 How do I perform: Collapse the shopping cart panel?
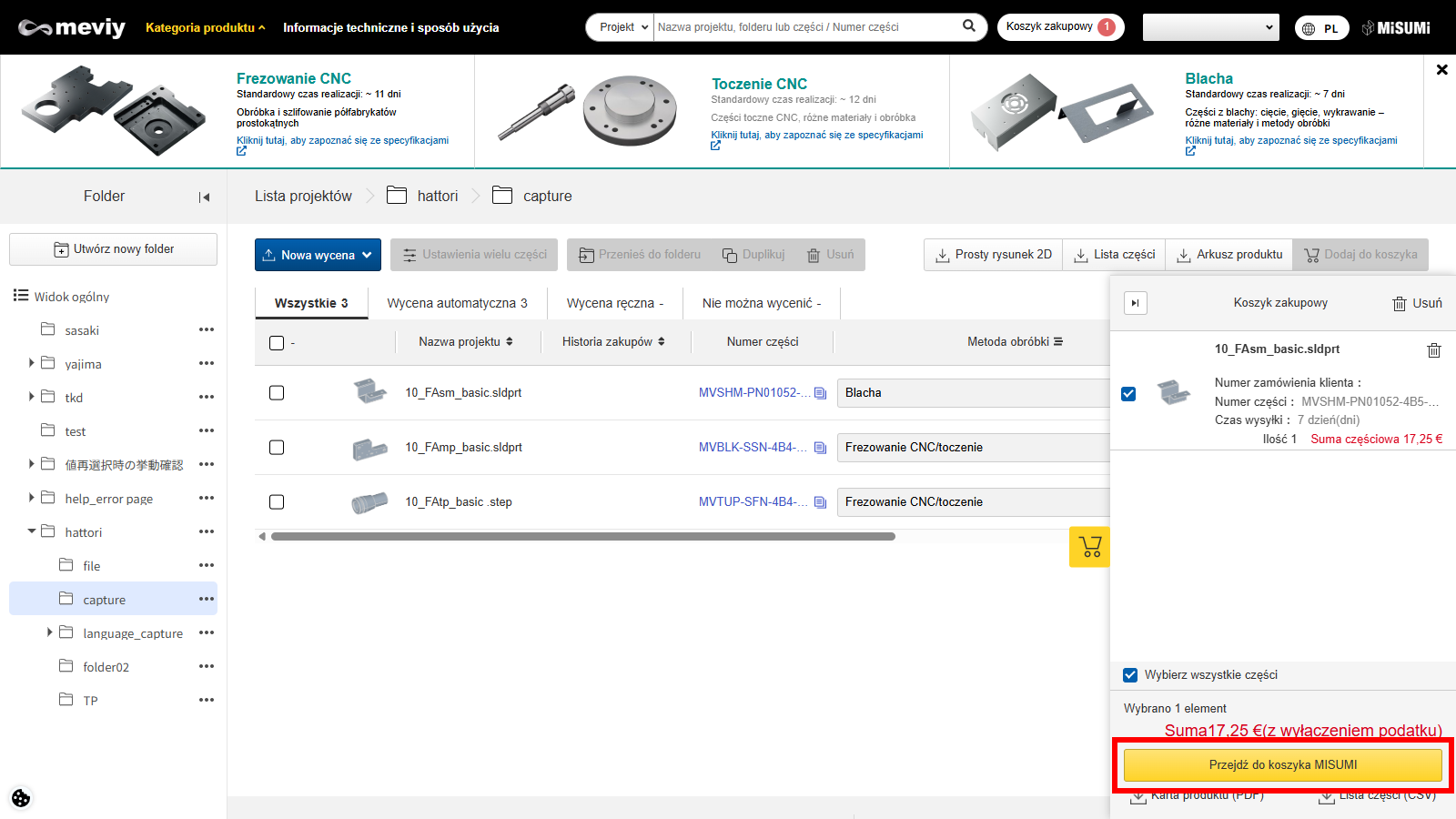tap(1135, 303)
